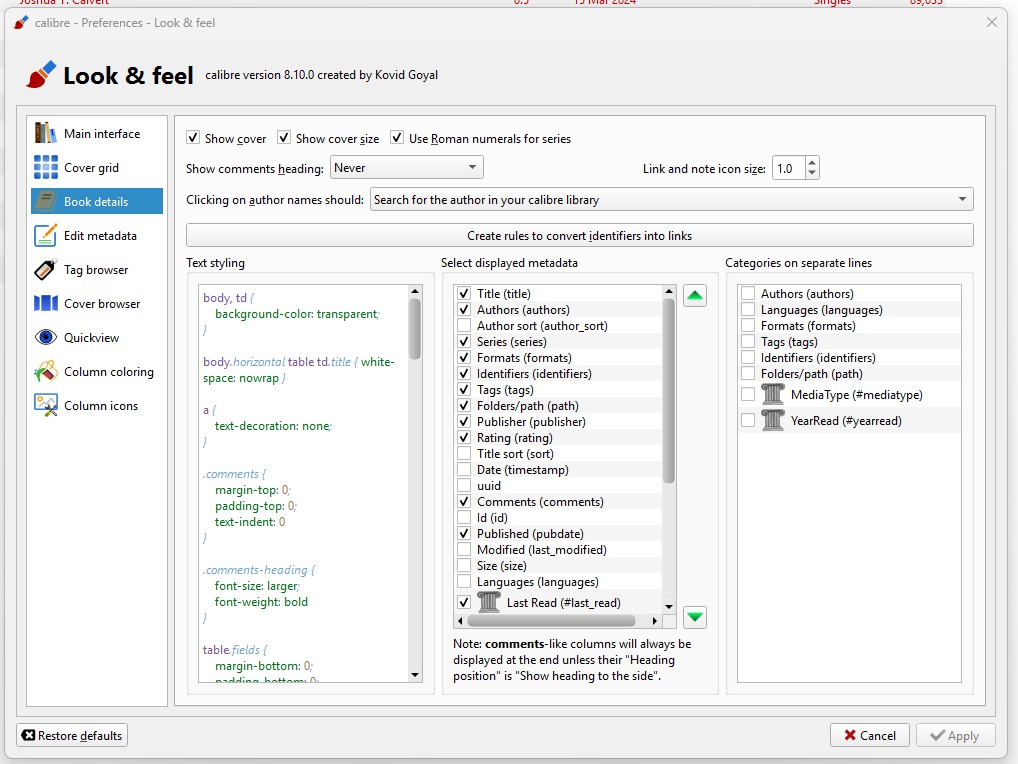Image resolution: width=1018 pixels, height=764 pixels.
Task: Open the Show comments heading dropdown
Action: 406,167
